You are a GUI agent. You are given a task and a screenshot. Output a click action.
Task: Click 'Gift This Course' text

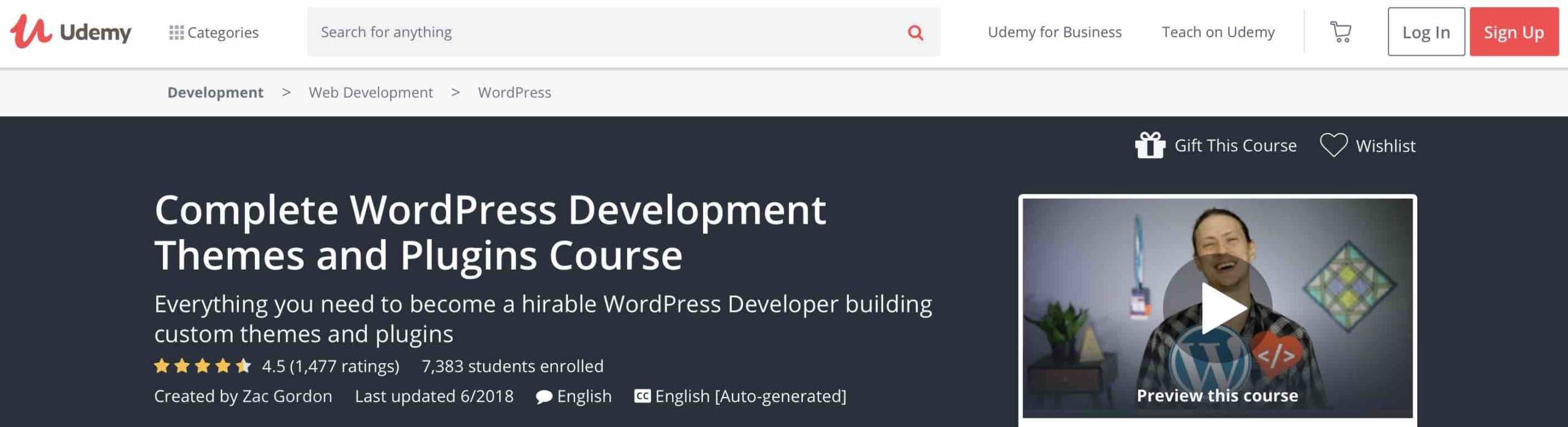click(x=1235, y=146)
